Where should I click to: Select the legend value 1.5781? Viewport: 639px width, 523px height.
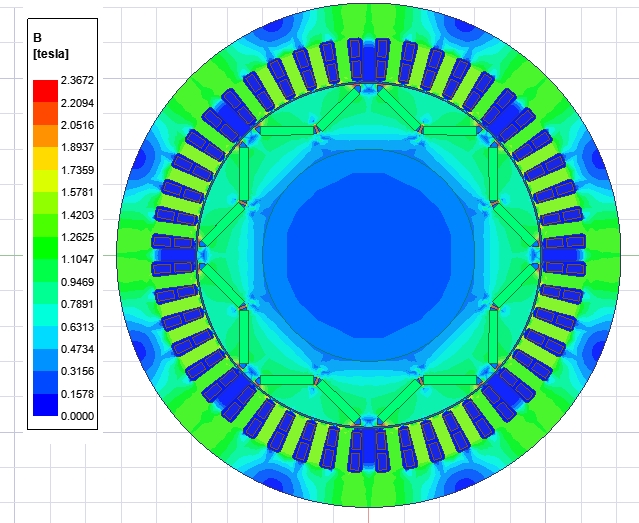click(x=77, y=192)
